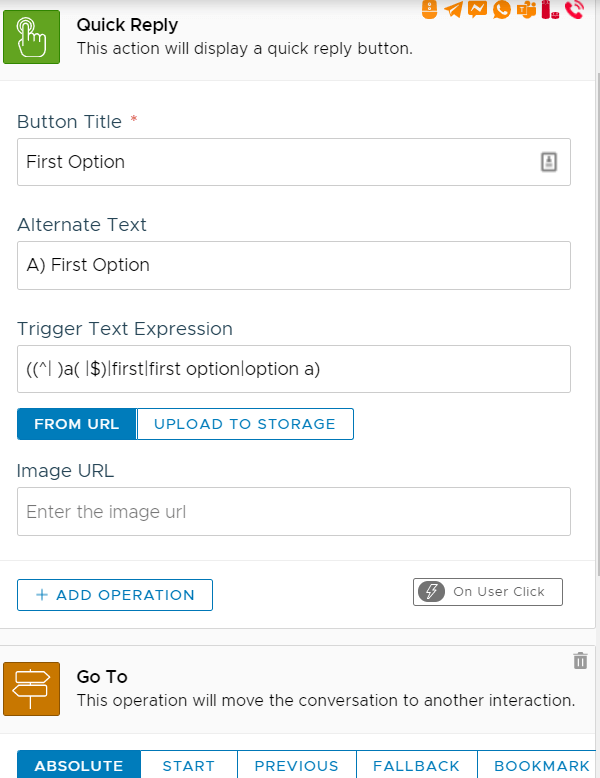600x778 pixels.
Task: Click the orange Go To signpost icon
Action: point(31,689)
